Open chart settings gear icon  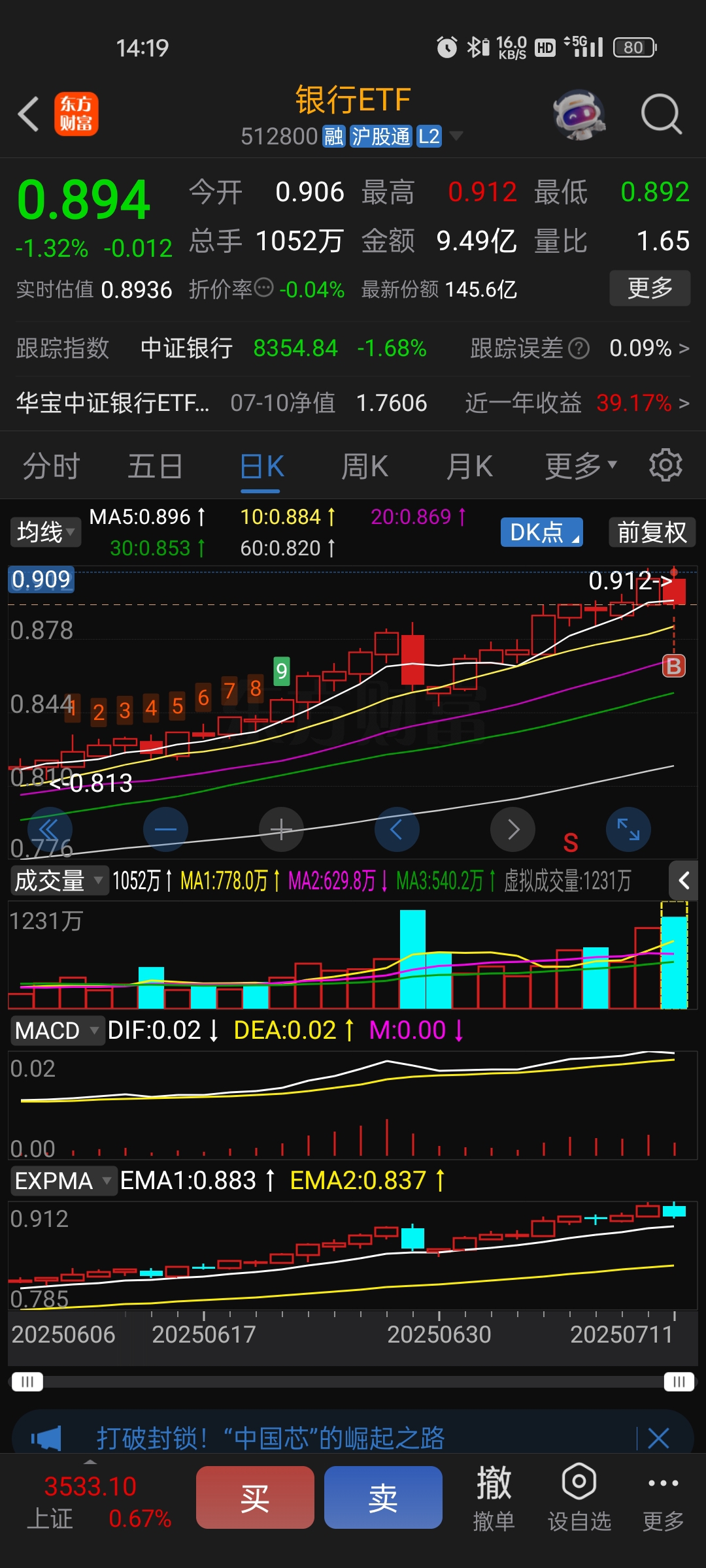(x=665, y=465)
